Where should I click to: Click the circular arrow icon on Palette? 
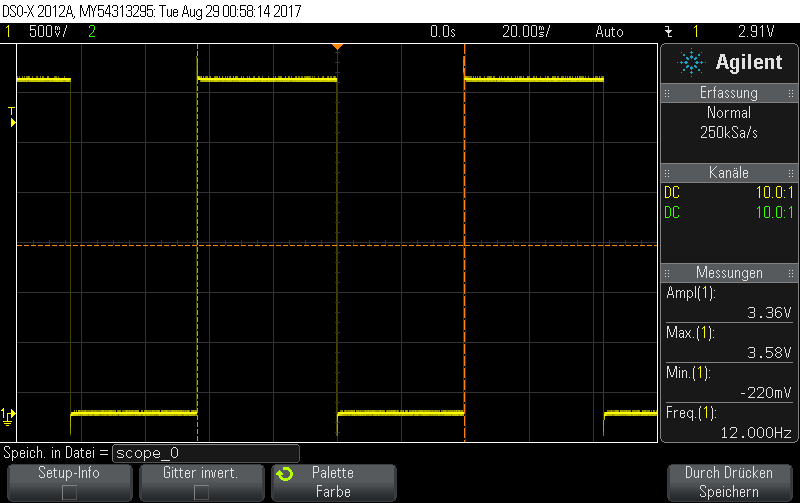285,474
